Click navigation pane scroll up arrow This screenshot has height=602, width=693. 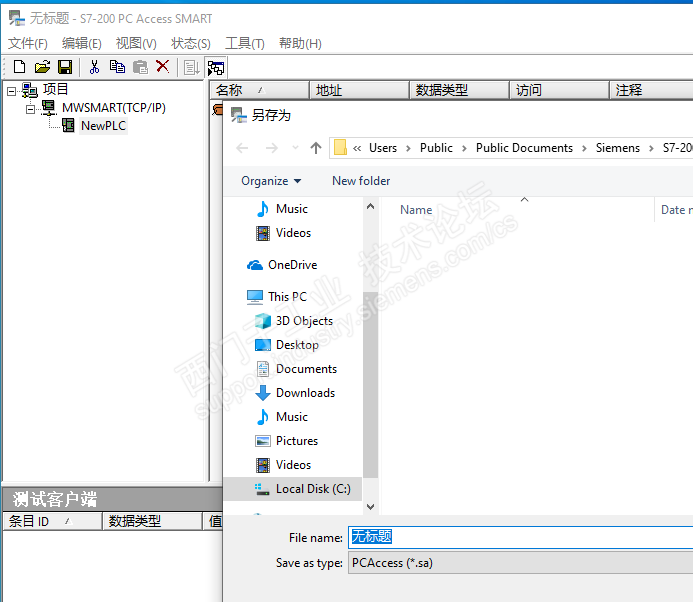coord(370,206)
